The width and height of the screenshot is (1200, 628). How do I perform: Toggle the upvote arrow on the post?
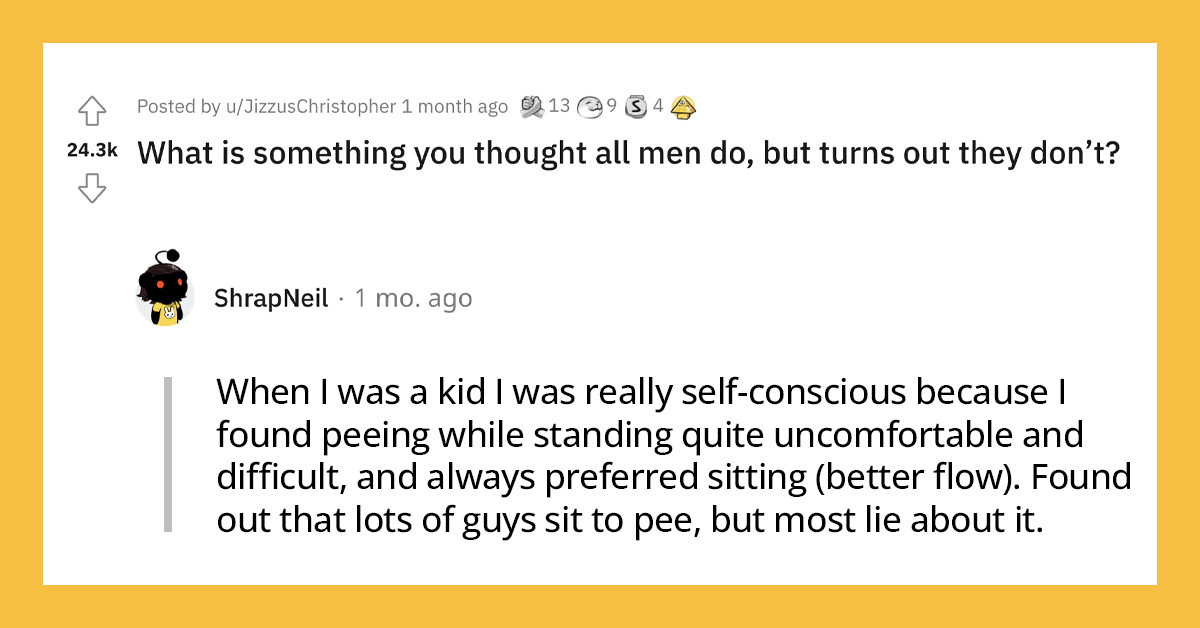[x=92, y=109]
